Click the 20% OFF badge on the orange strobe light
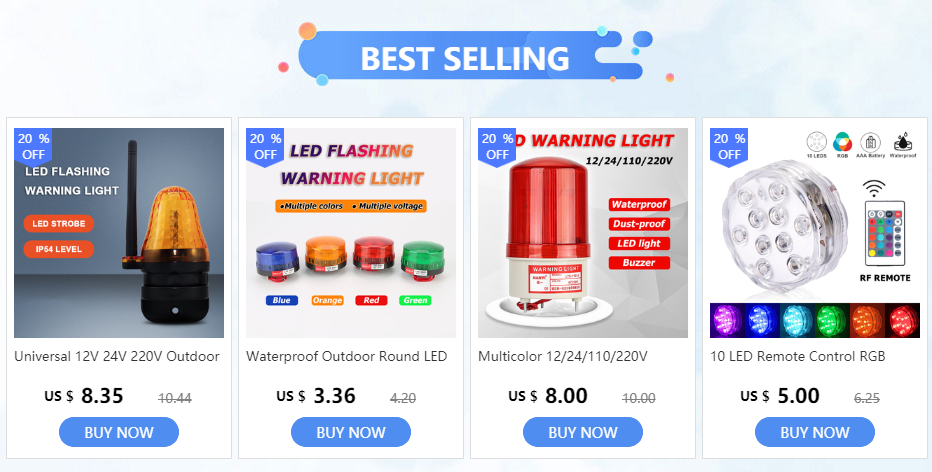 pyautogui.click(x=33, y=146)
